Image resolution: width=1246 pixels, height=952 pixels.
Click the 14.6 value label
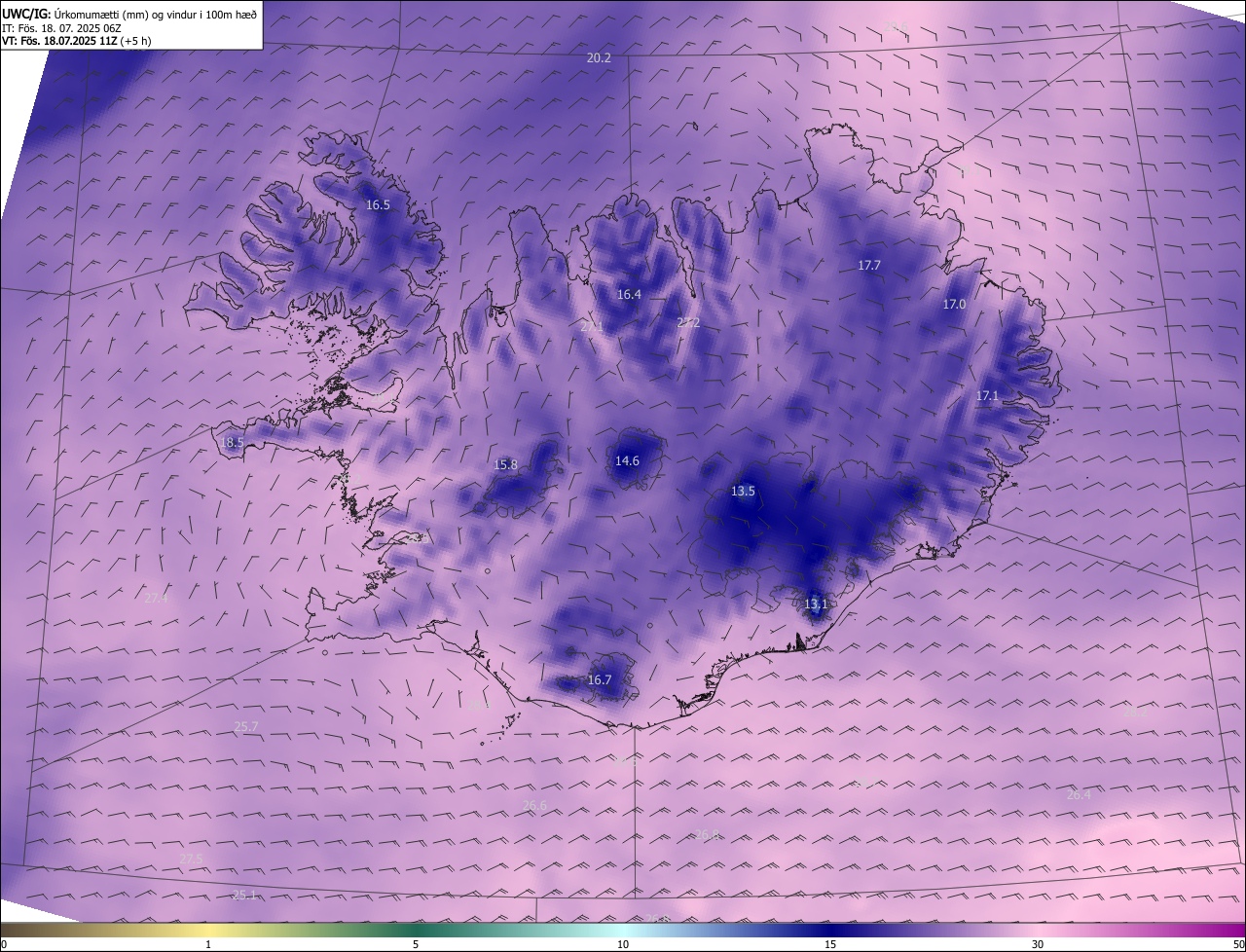(627, 461)
